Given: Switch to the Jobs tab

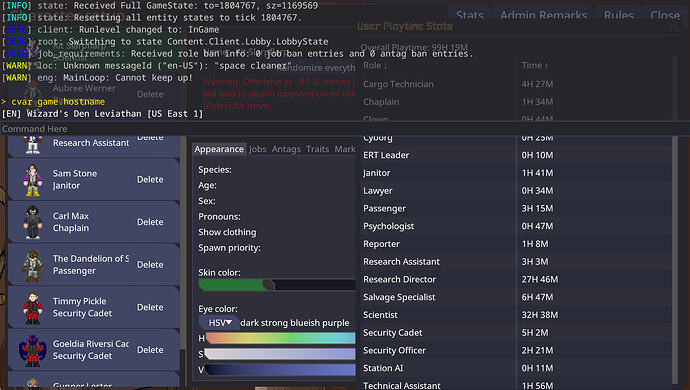Looking at the screenshot, I should click(x=257, y=149).
